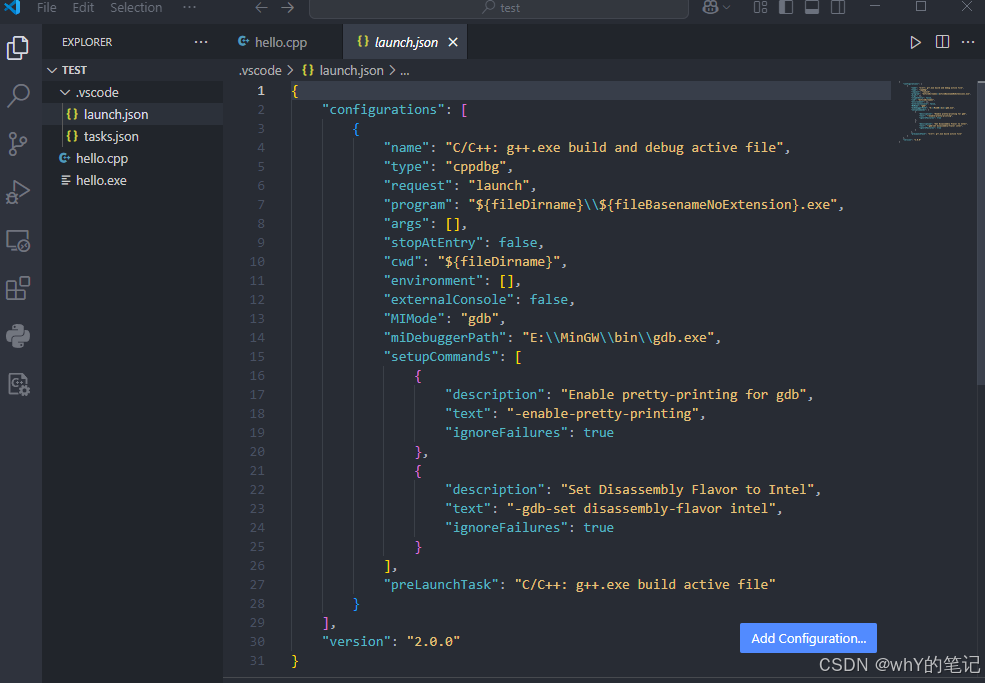Click the minimap code overview
Image resolution: width=985 pixels, height=683 pixels.
[x=936, y=112]
